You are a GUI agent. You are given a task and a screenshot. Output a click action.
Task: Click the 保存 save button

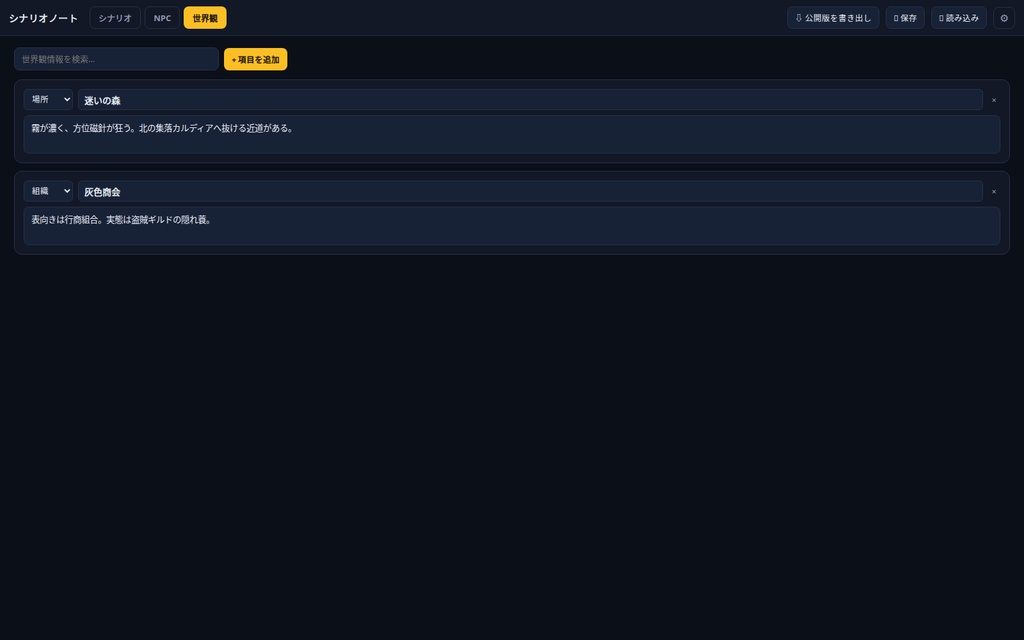pos(904,18)
